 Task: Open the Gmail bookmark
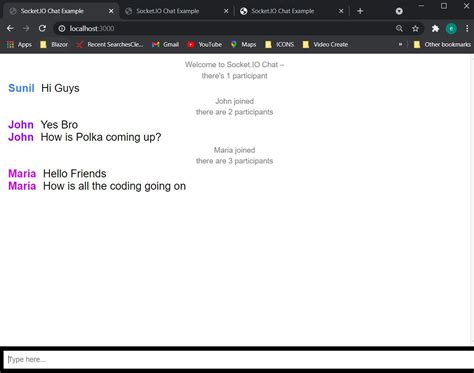coord(165,44)
